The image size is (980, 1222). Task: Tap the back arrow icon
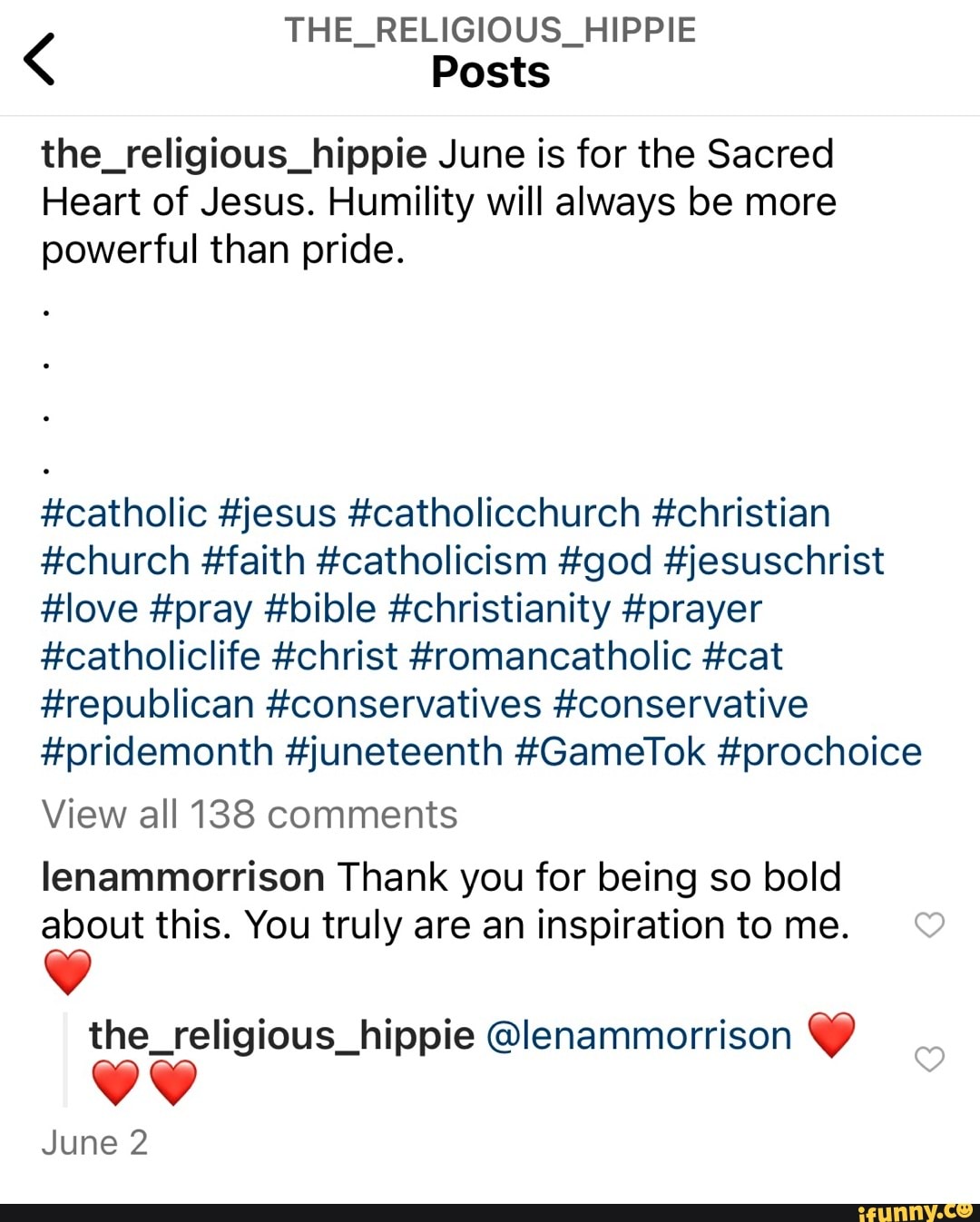(40, 60)
